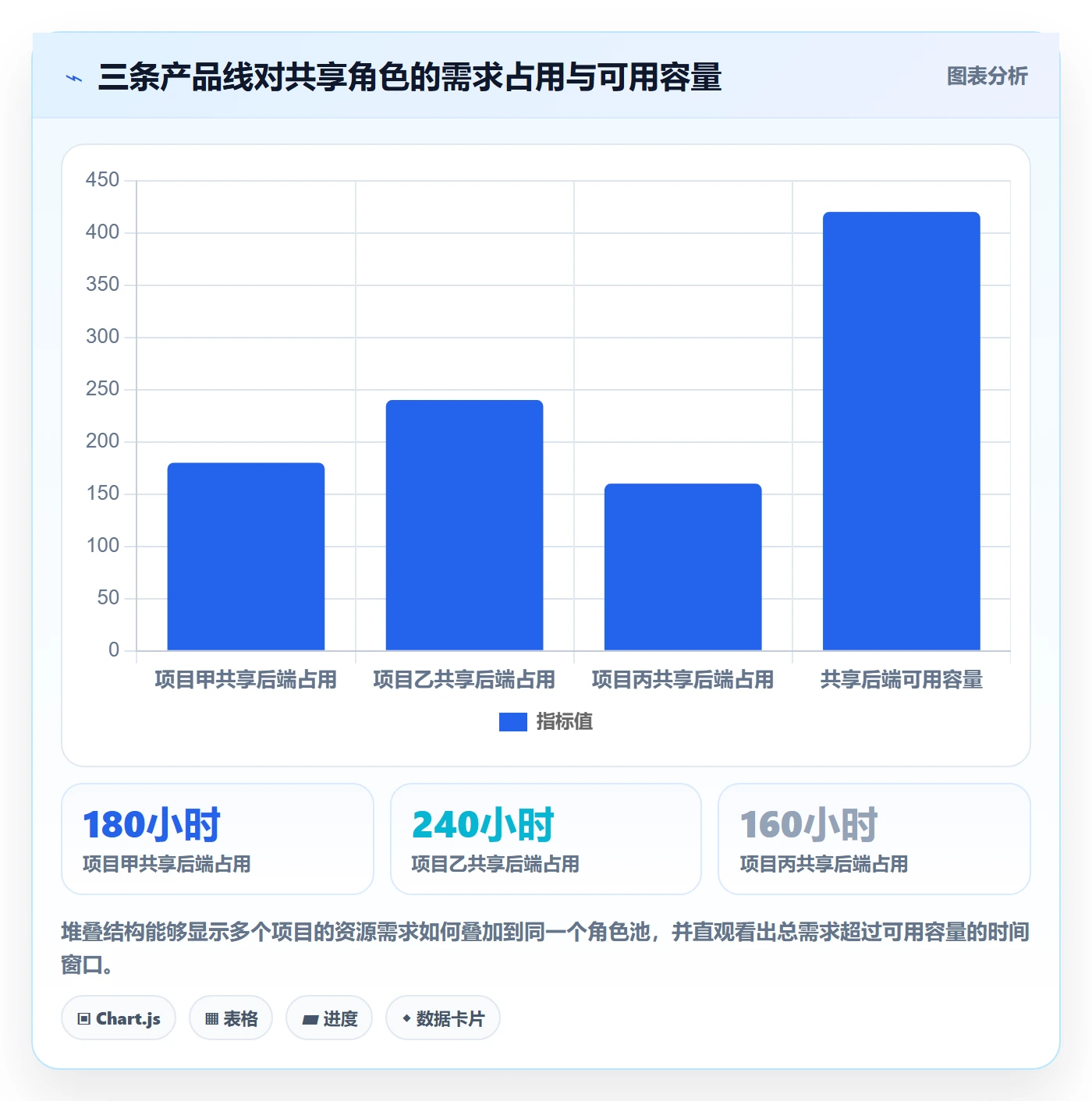1092x1101 pixels.
Task: Click the diamond icon in 数据卡片 chip
Action: pyautogui.click(x=406, y=1018)
